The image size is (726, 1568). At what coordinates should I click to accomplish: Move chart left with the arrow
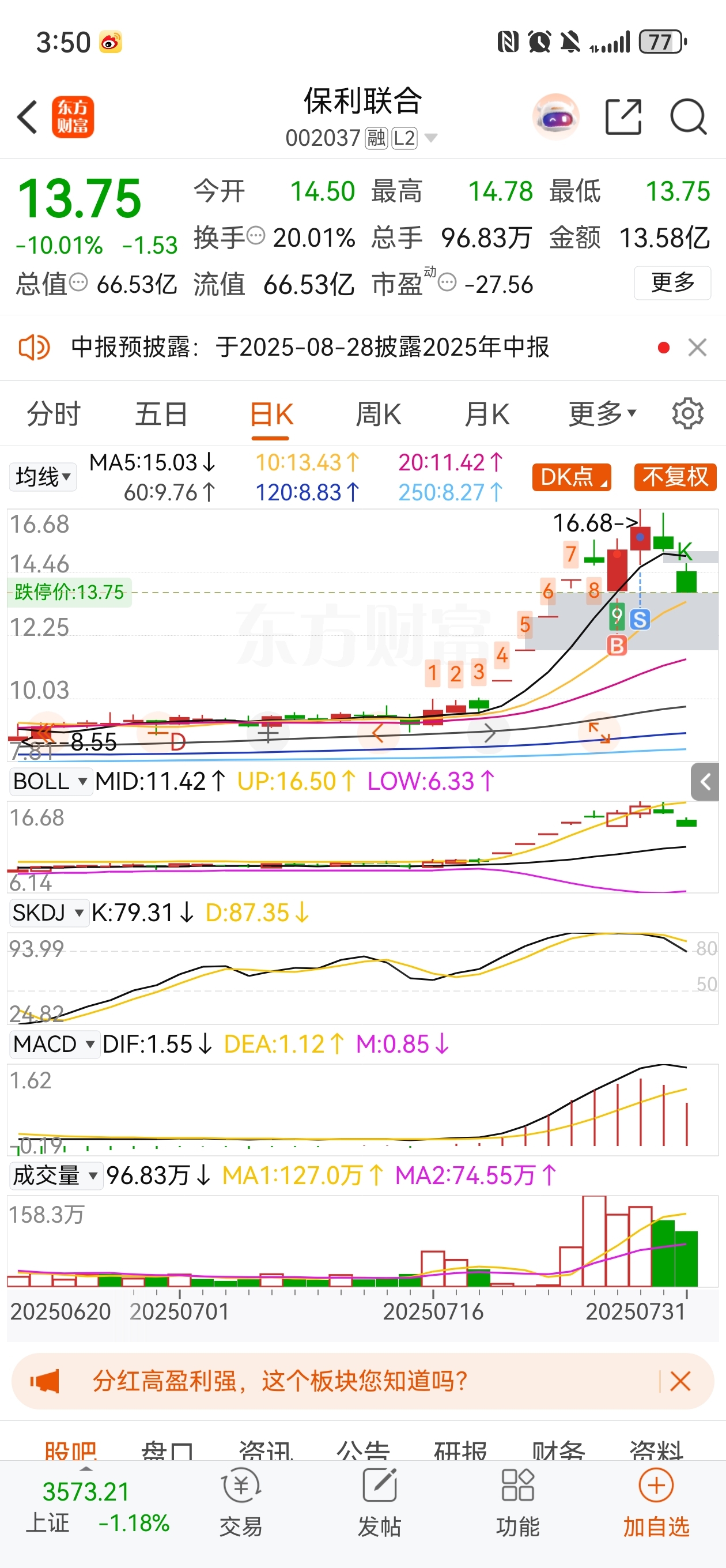point(377,733)
